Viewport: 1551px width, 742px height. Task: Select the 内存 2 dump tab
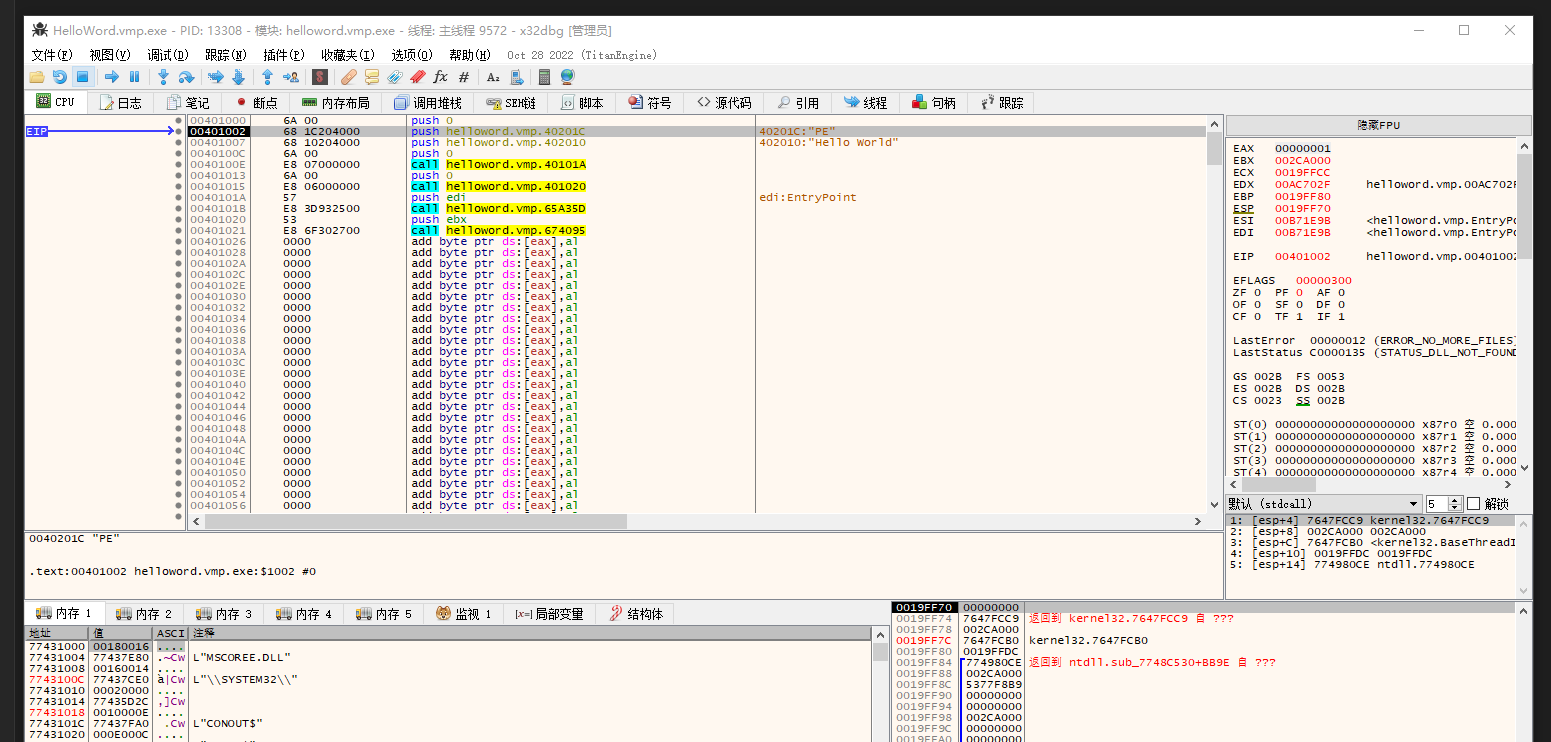click(x=144, y=613)
